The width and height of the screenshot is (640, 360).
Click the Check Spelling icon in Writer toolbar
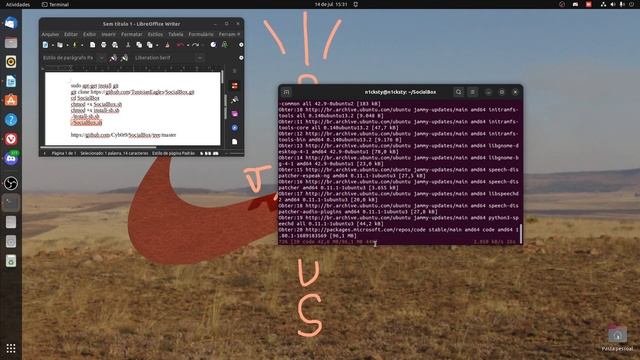[x=224, y=45]
